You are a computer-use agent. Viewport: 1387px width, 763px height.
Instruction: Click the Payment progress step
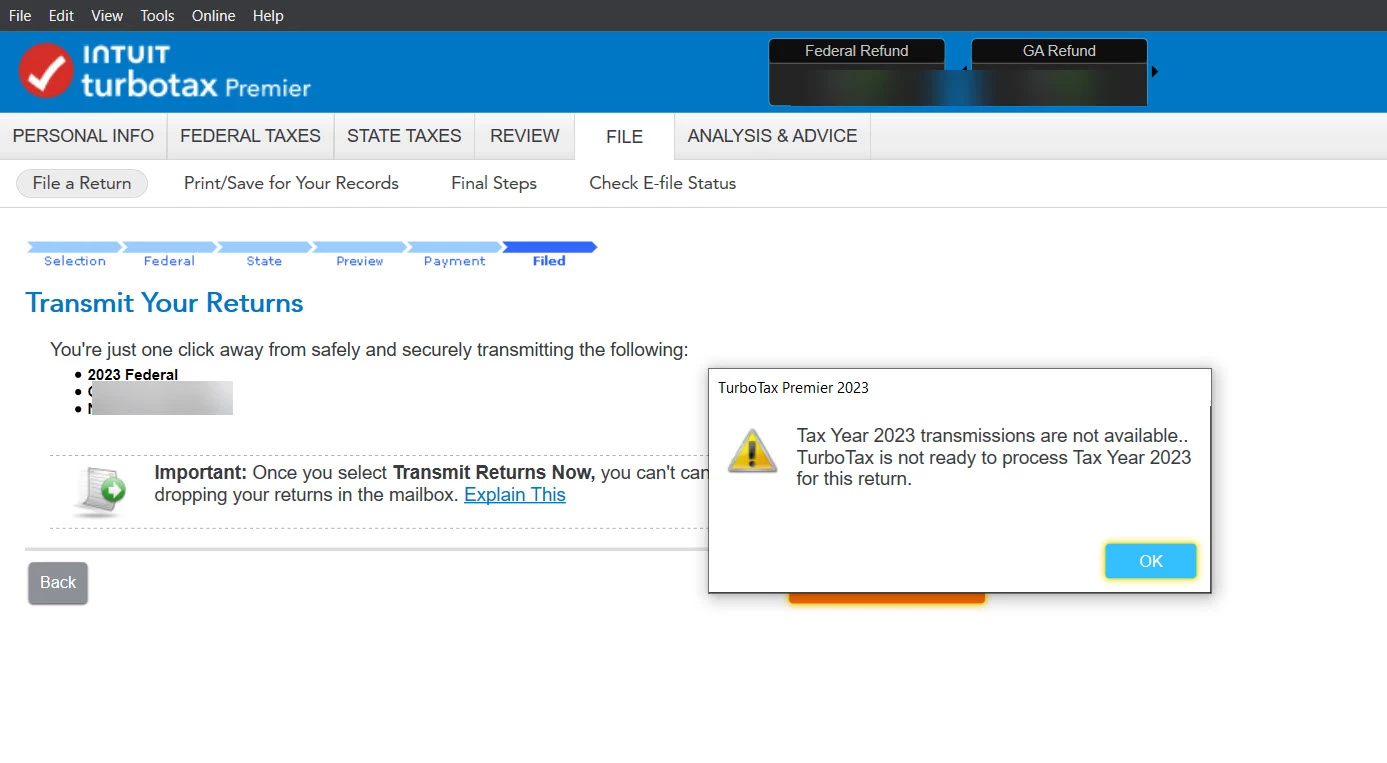454,254
